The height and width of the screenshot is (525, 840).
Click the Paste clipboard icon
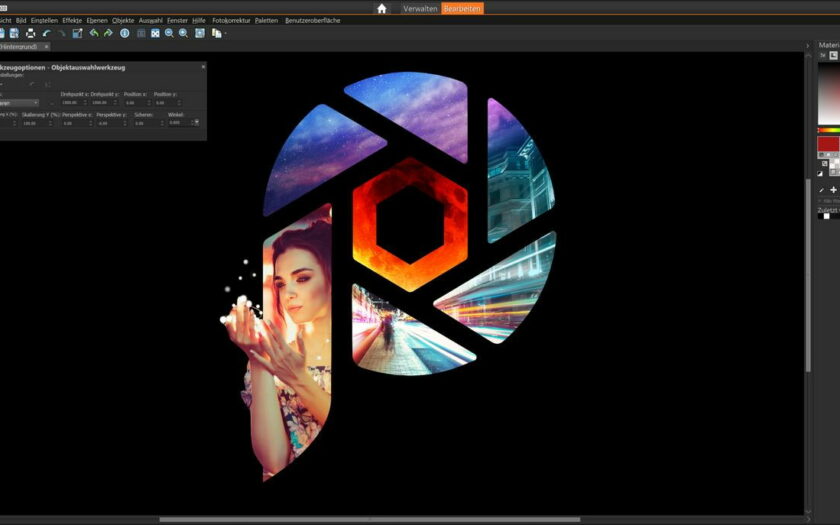[216, 33]
